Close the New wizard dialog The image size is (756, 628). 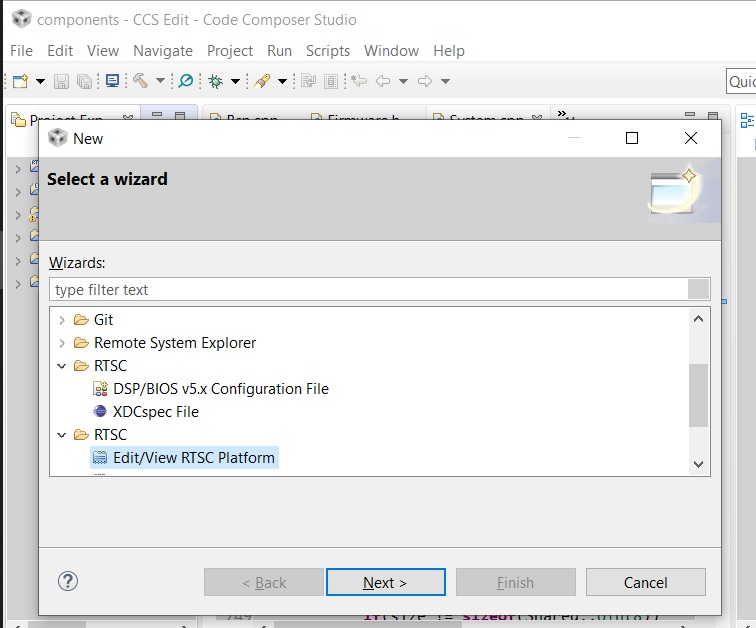pos(691,138)
